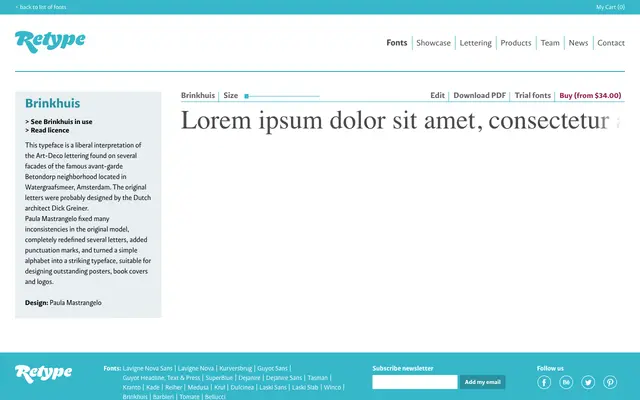The height and width of the screenshot is (400, 640).
Task: Open the Team menu item
Action: tap(550, 43)
